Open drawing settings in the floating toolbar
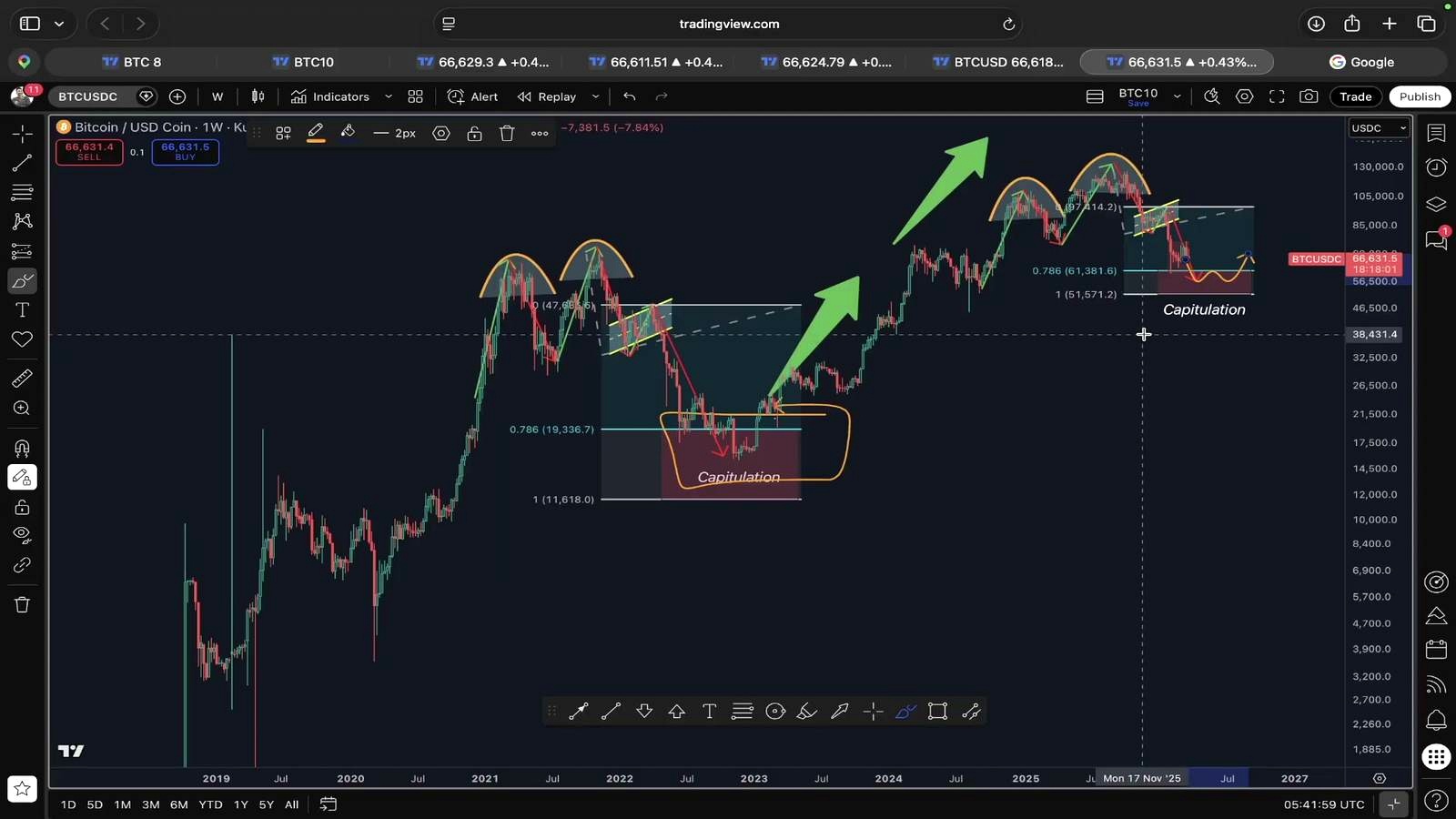Image resolution: width=1456 pixels, height=819 pixels. 441,133
